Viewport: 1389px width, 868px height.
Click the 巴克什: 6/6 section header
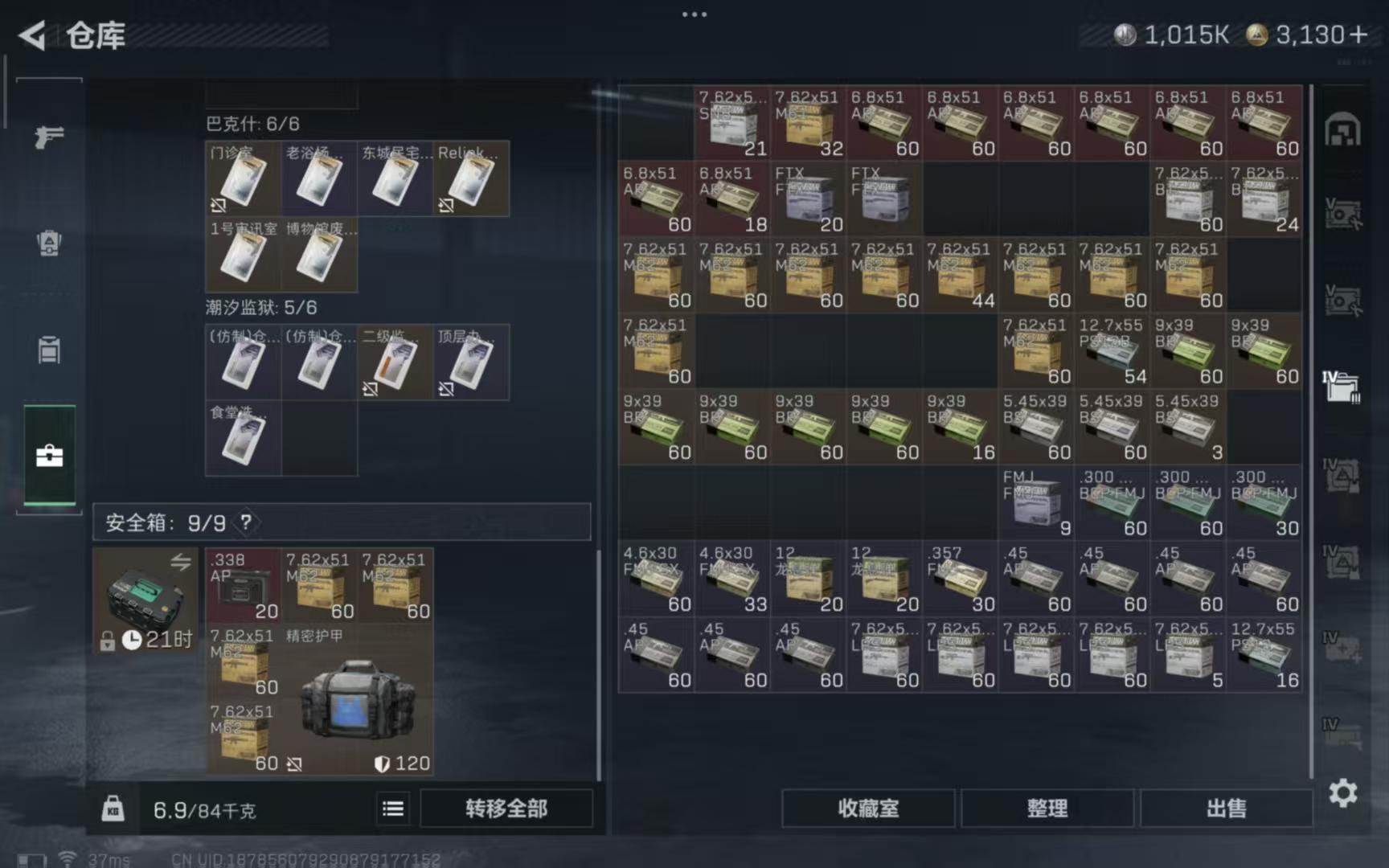pos(252,124)
